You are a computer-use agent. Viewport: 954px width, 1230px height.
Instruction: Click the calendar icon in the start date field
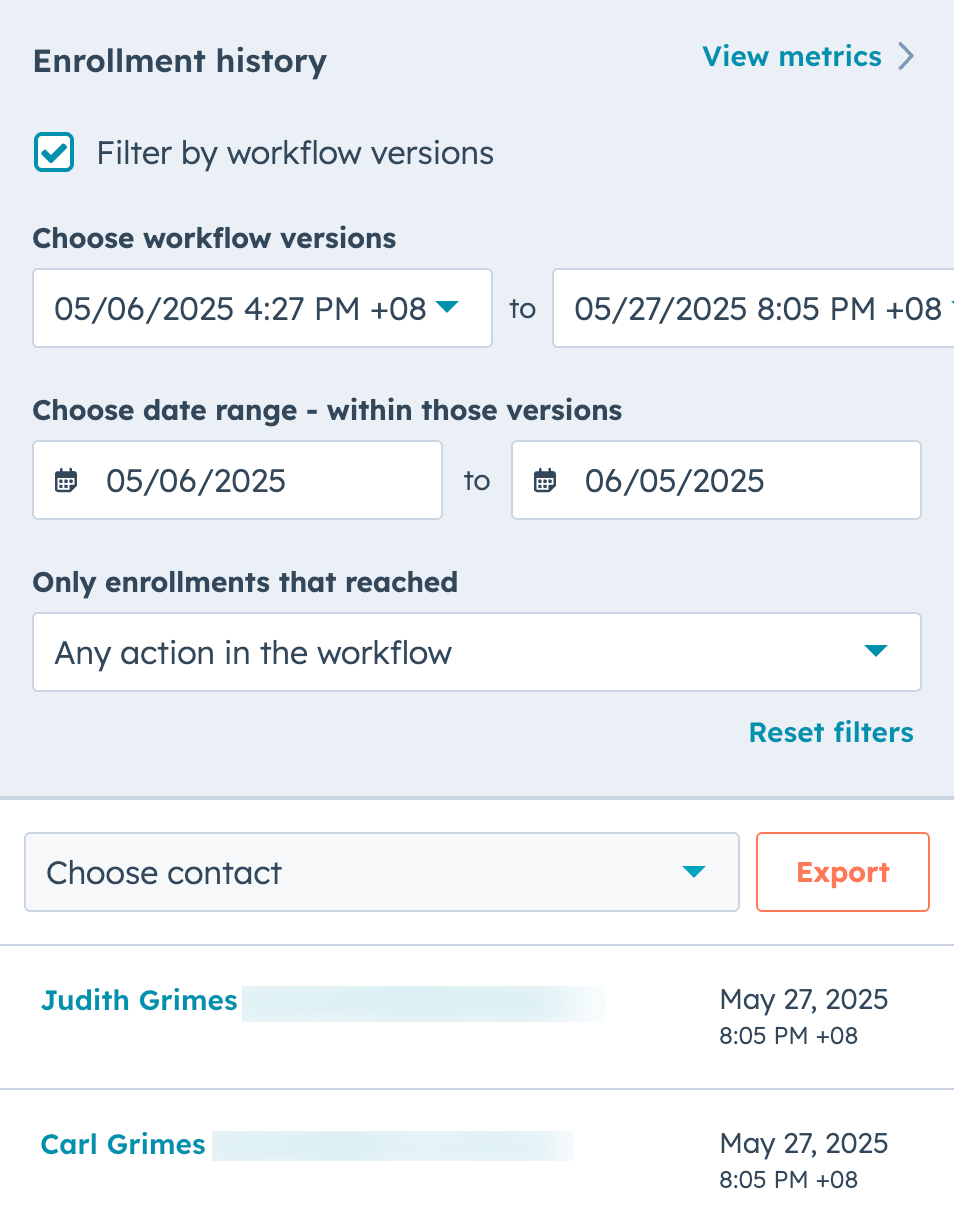[x=65, y=480]
